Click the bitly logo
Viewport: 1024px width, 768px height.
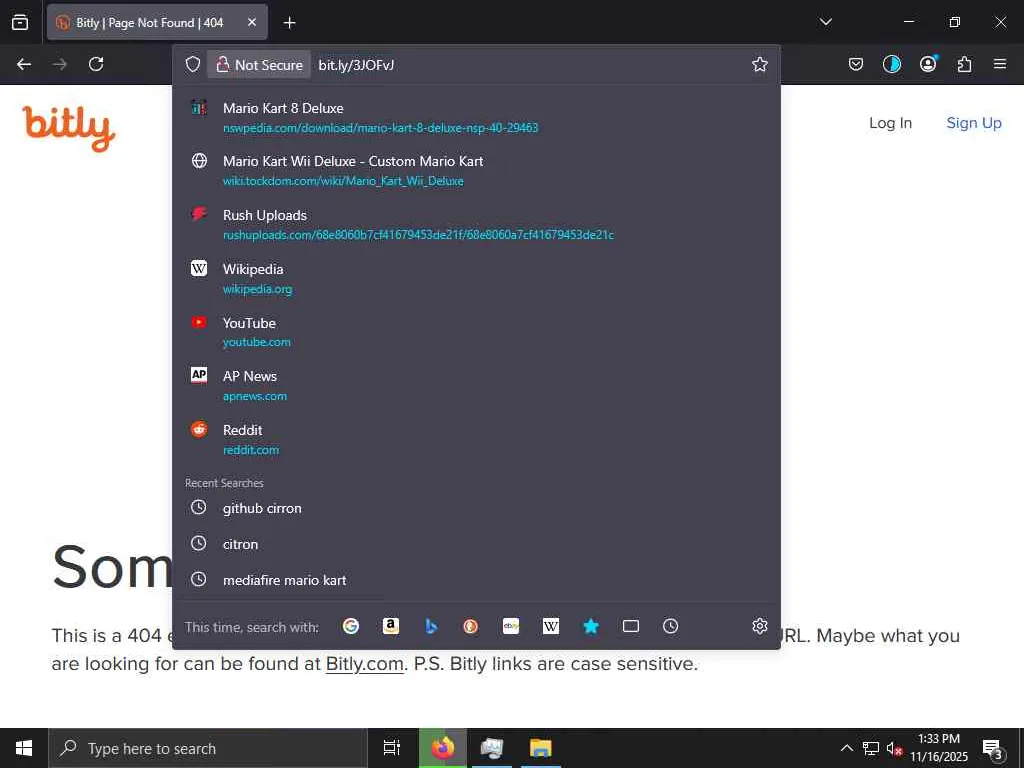pos(69,128)
